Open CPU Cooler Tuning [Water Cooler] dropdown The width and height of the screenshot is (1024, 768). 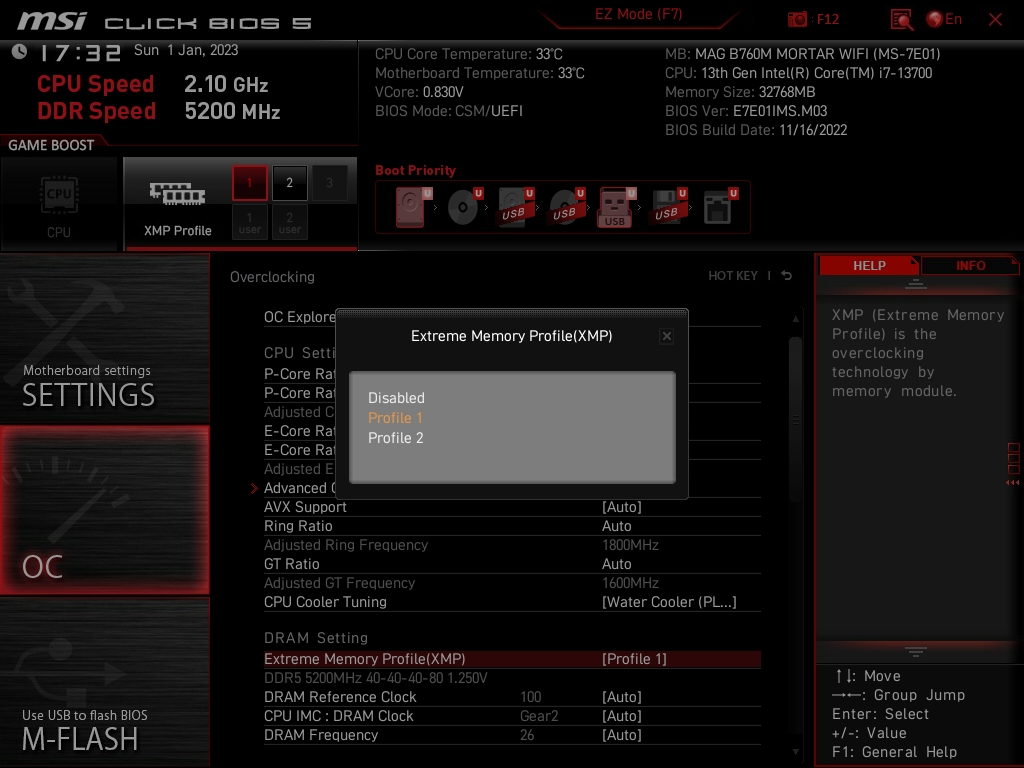coord(669,602)
